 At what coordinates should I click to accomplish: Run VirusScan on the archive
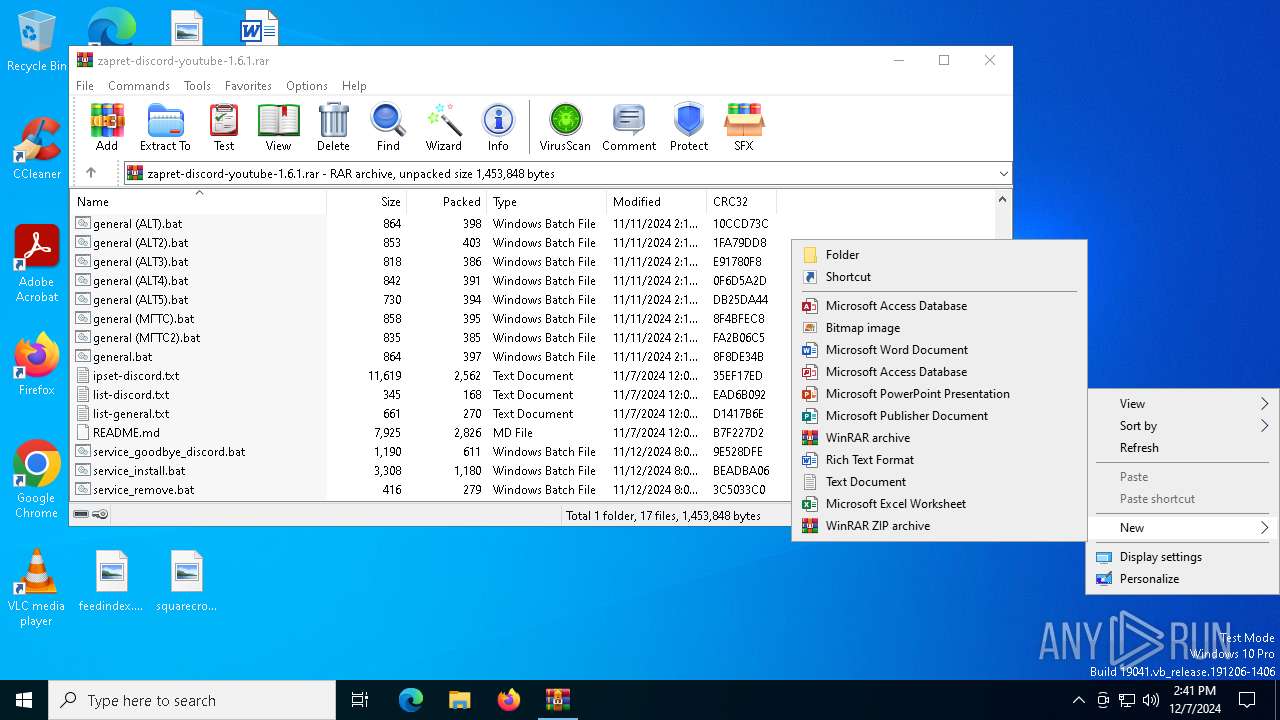click(565, 127)
